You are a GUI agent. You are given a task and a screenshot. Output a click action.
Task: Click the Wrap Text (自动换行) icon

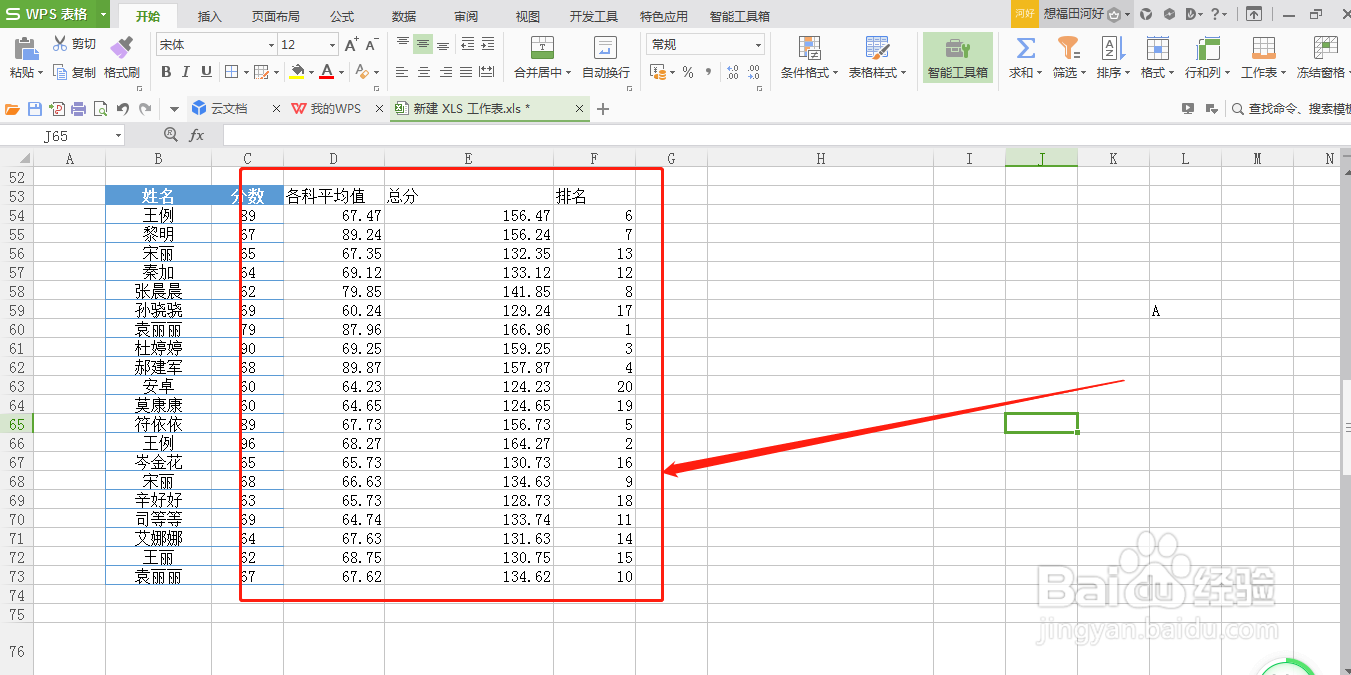605,49
